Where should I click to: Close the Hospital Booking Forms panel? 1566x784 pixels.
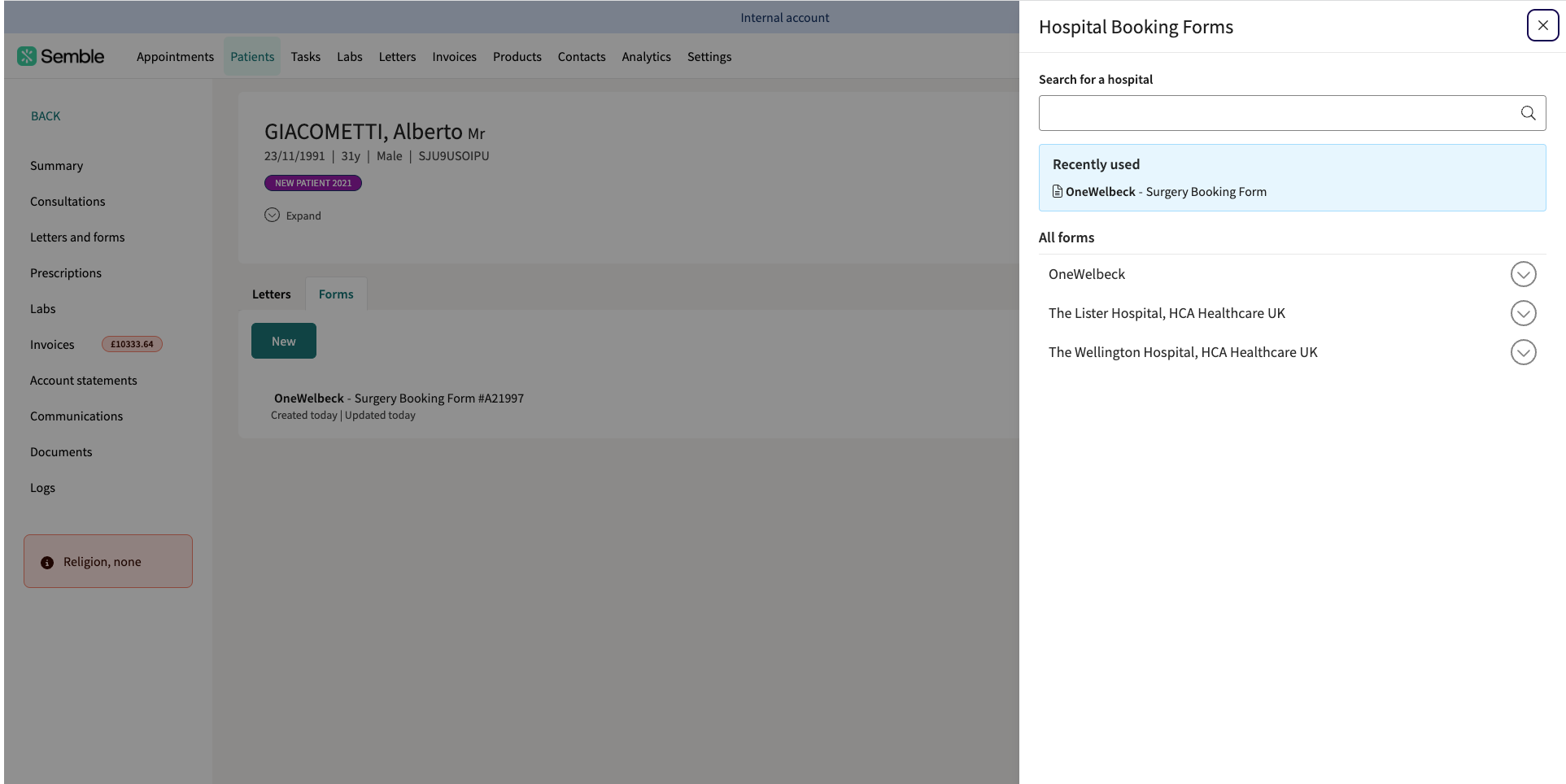(1542, 25)
